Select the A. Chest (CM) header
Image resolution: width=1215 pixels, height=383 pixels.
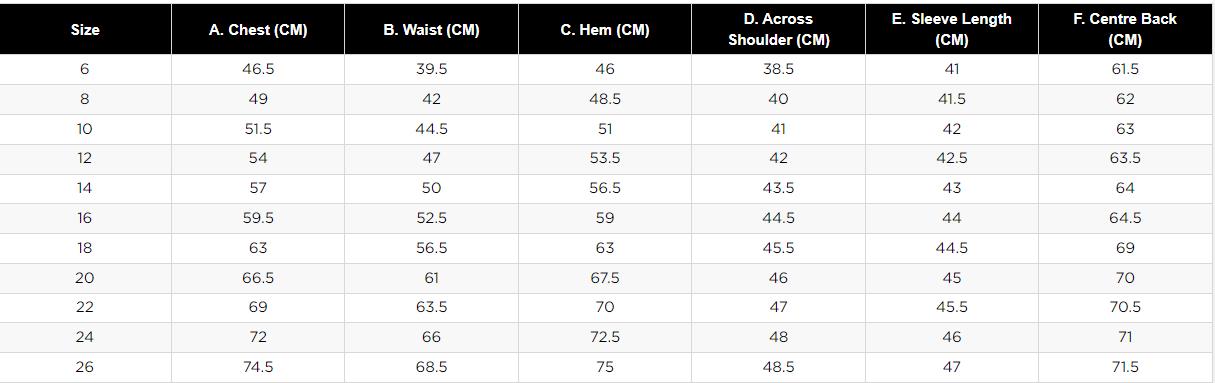pyautogui.click(x=258, y=30)
